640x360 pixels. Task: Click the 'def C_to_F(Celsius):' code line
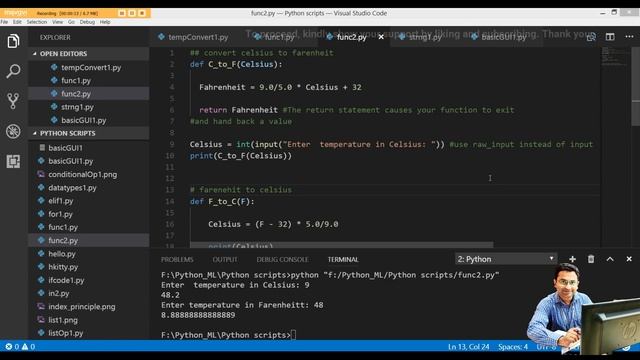[236, 64]
